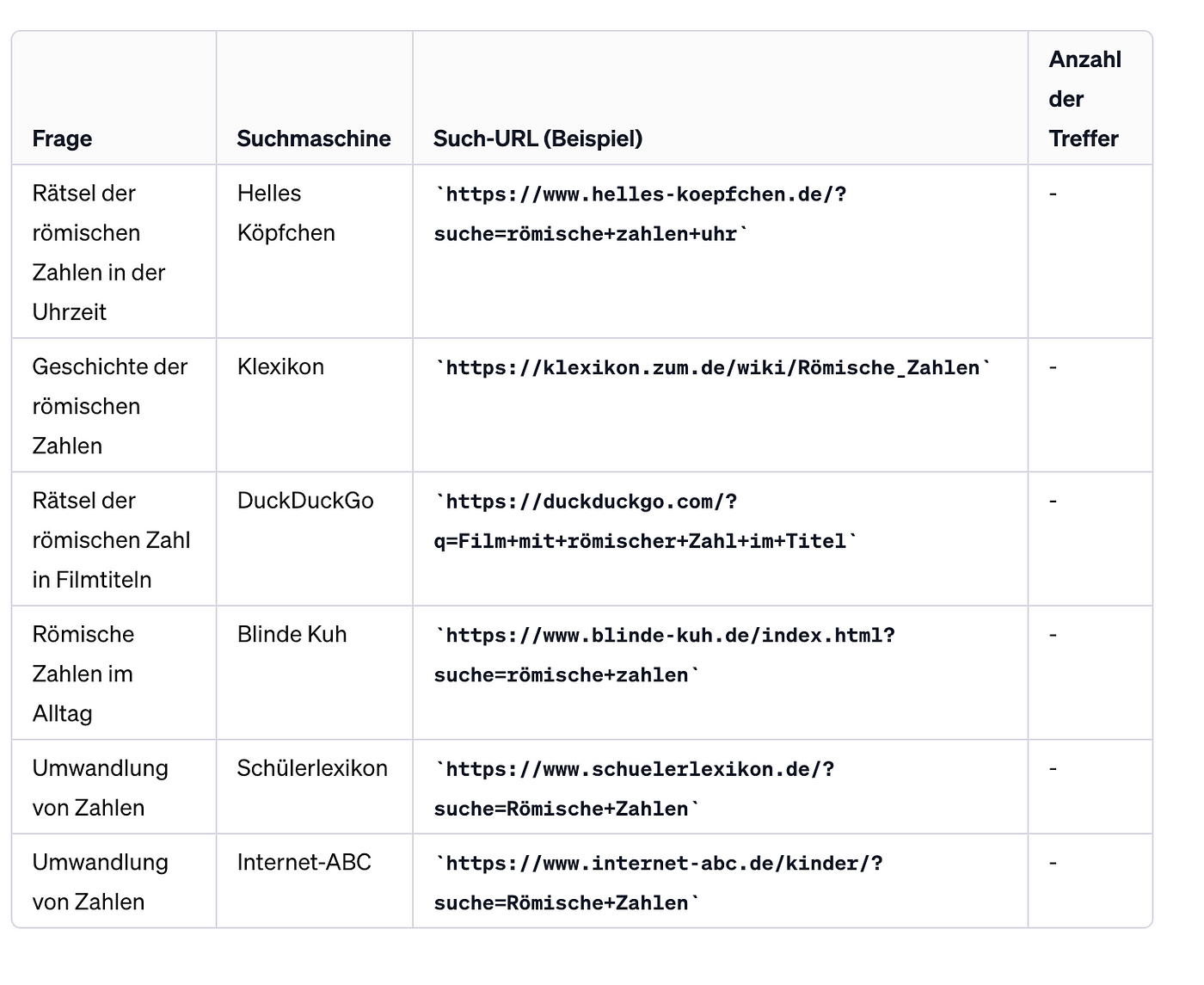Select the "Römische Zahlen im Alltag" question cell

pyautogui.click(x=83, y=674)
